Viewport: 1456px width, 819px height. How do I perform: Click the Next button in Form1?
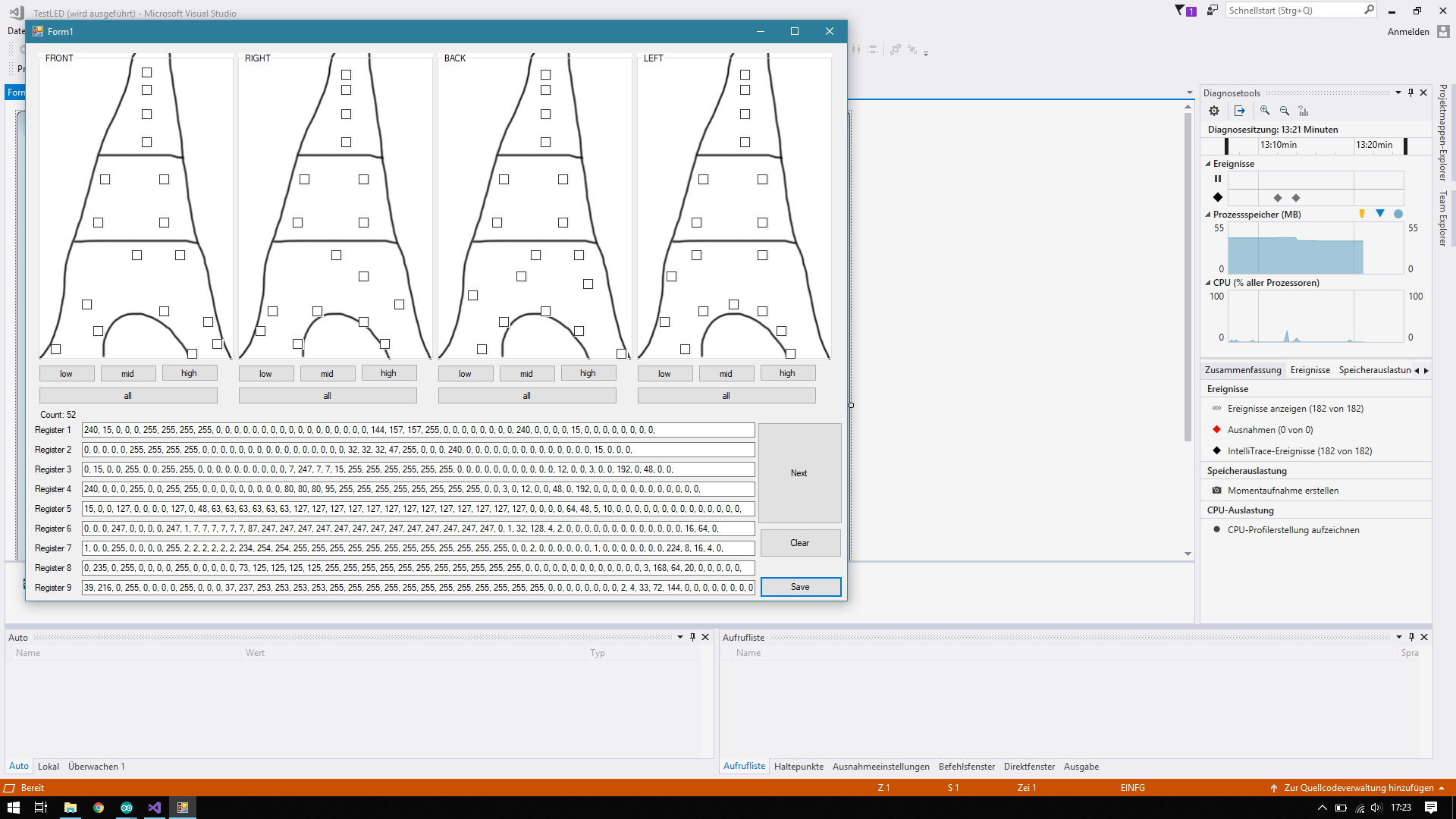pos(800,473)
